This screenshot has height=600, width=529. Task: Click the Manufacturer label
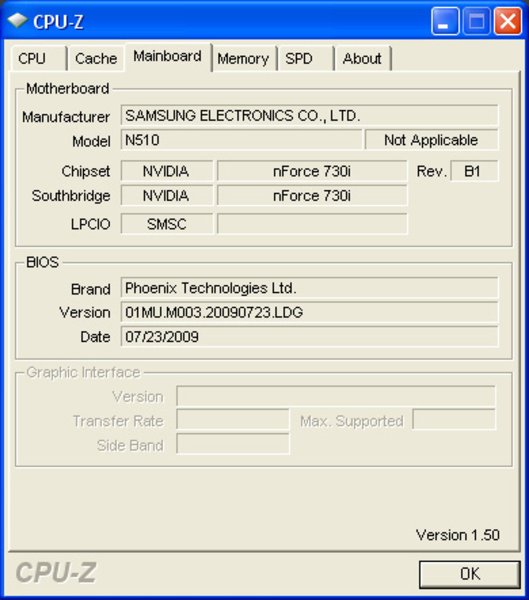coord(66,117)
